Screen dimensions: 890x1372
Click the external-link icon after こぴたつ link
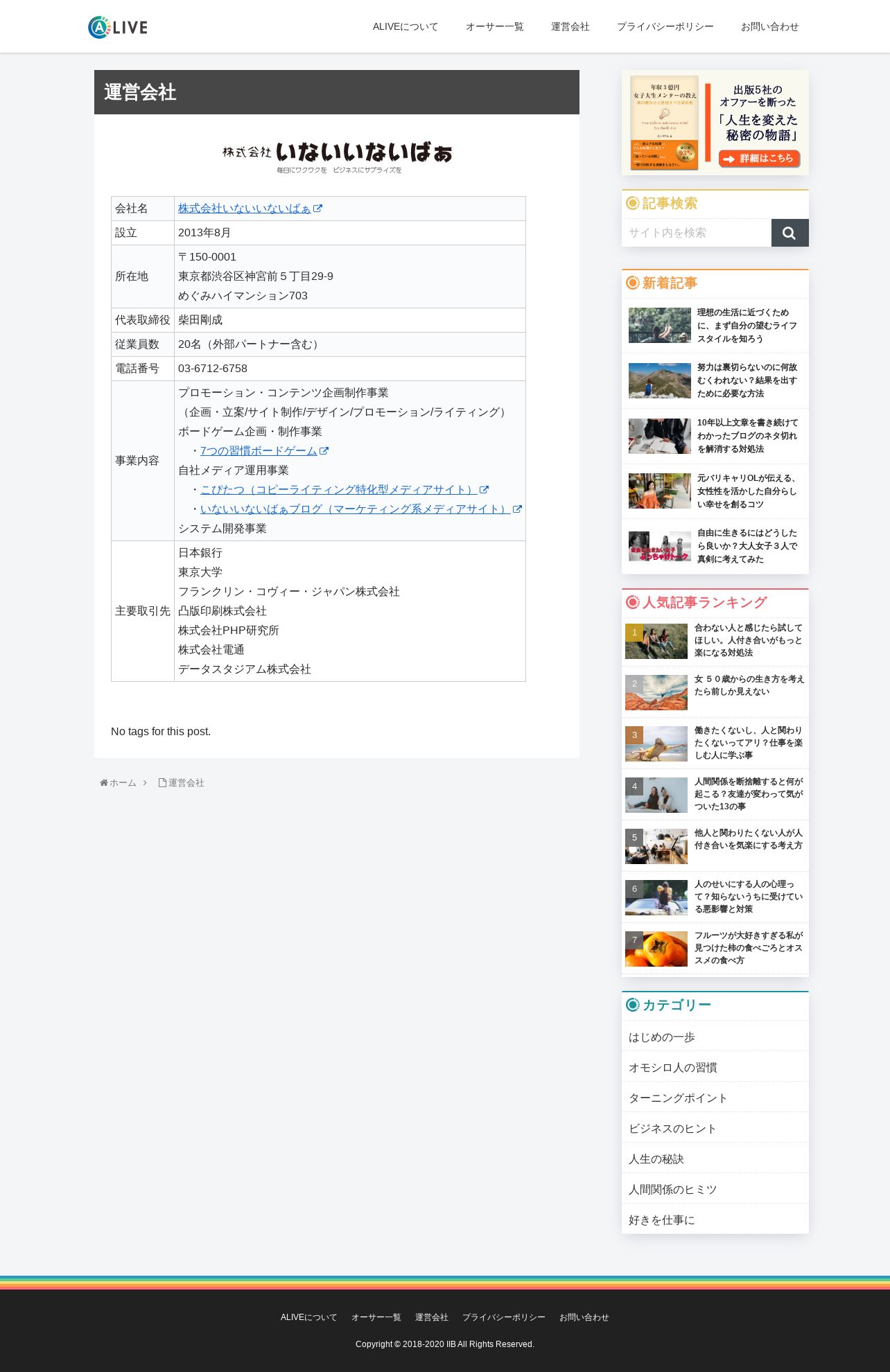484,490
